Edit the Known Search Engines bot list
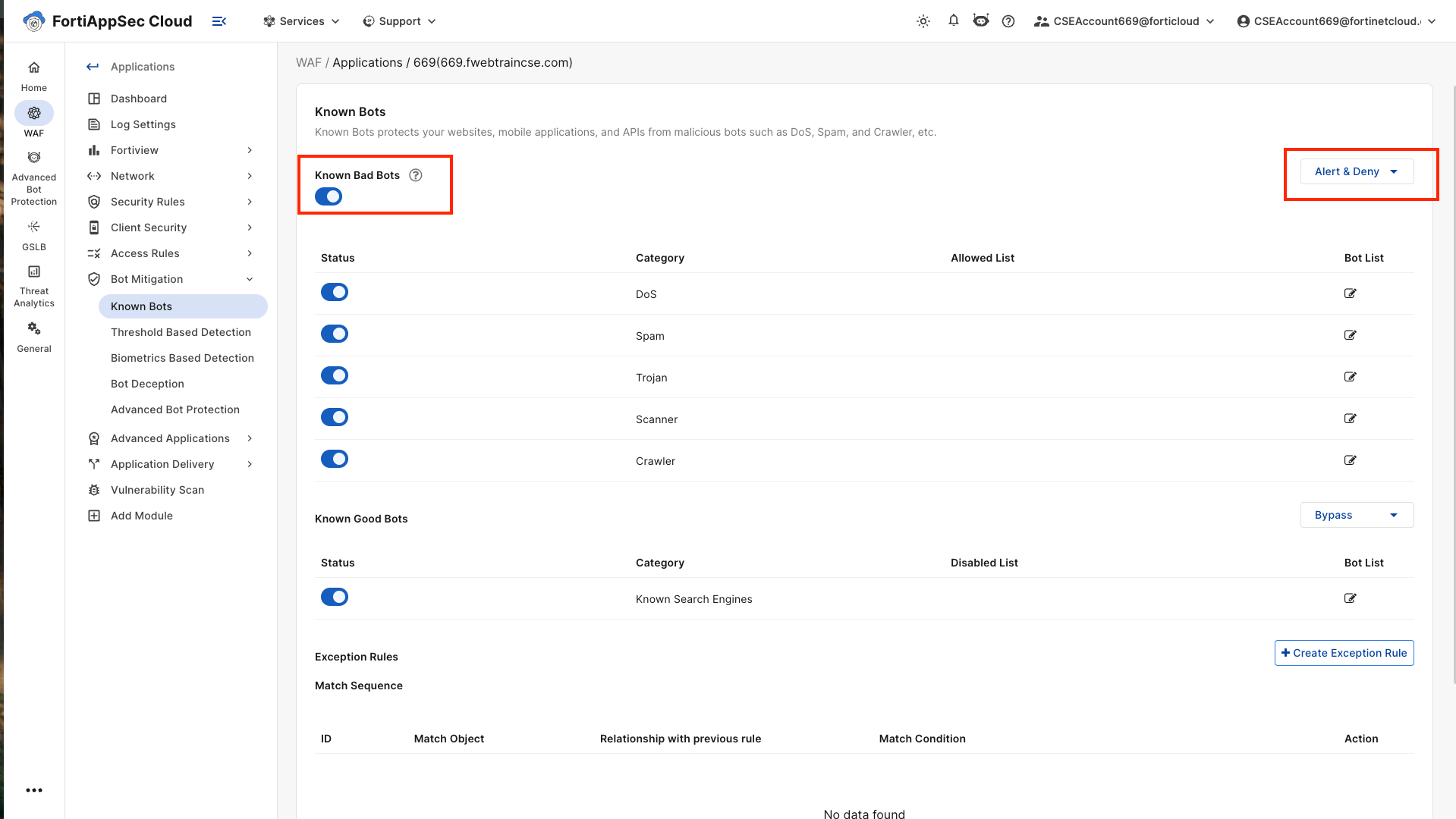The width and height of the screenshot is (1456, 819). [x=1351, y=598]
